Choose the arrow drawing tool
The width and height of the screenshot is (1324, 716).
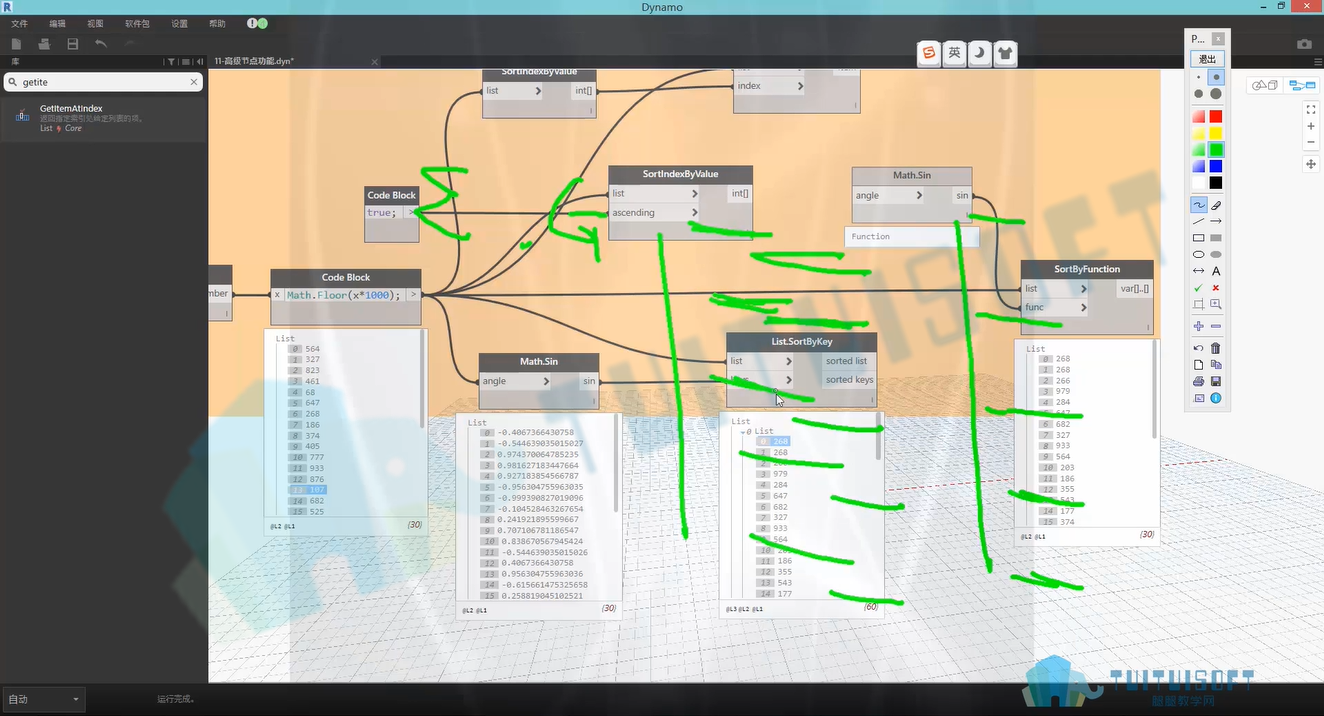1216,221
